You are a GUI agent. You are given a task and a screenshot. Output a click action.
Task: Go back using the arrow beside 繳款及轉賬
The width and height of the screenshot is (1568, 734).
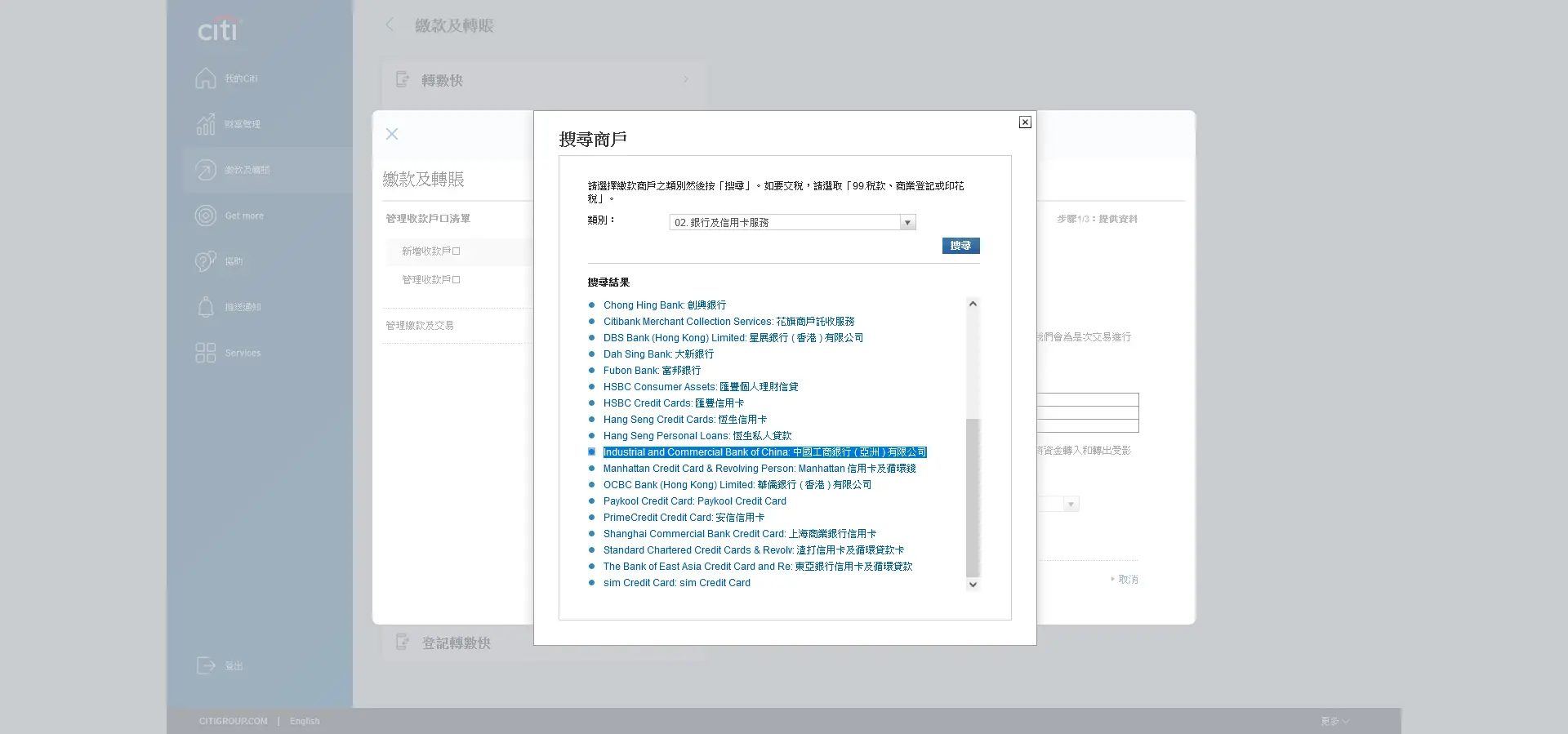[x=390, y=25]
